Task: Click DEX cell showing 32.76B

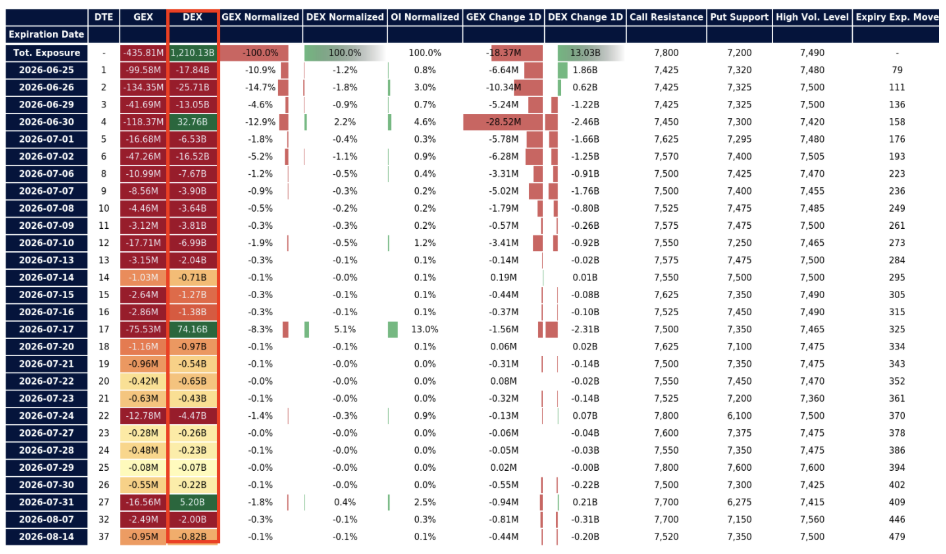Action: [192, 122]
